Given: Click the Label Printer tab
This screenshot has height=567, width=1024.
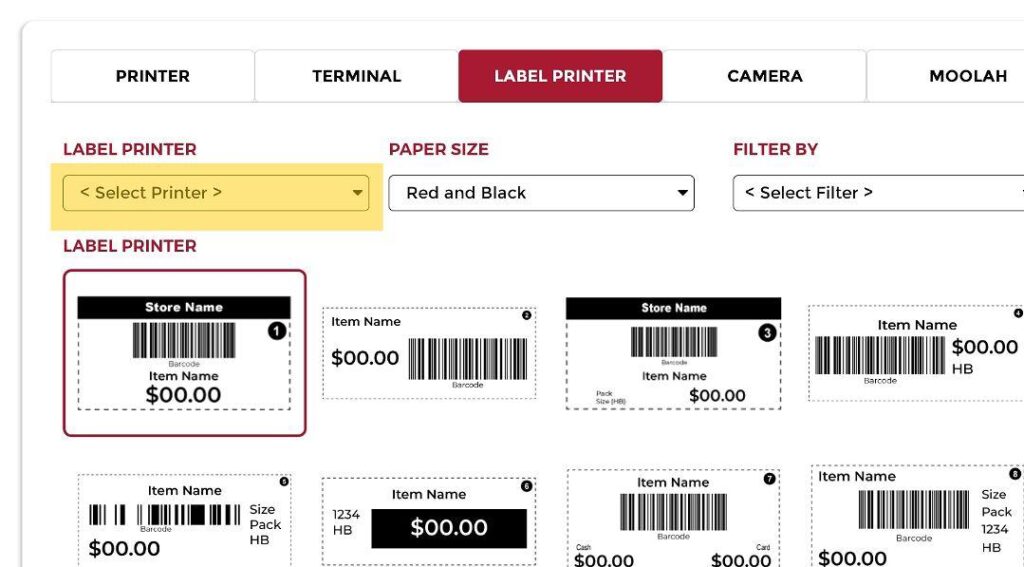Looking at the screenshot, I should 560,76.
